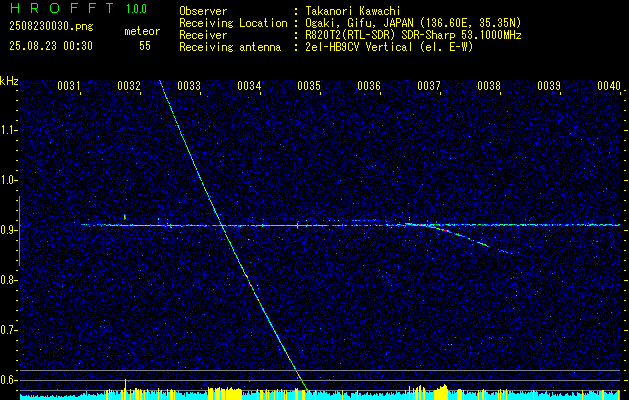This screenshot has width=629, height=400.
Task: Click the 0.7 kHz frequency label
Action: (7, 330)
